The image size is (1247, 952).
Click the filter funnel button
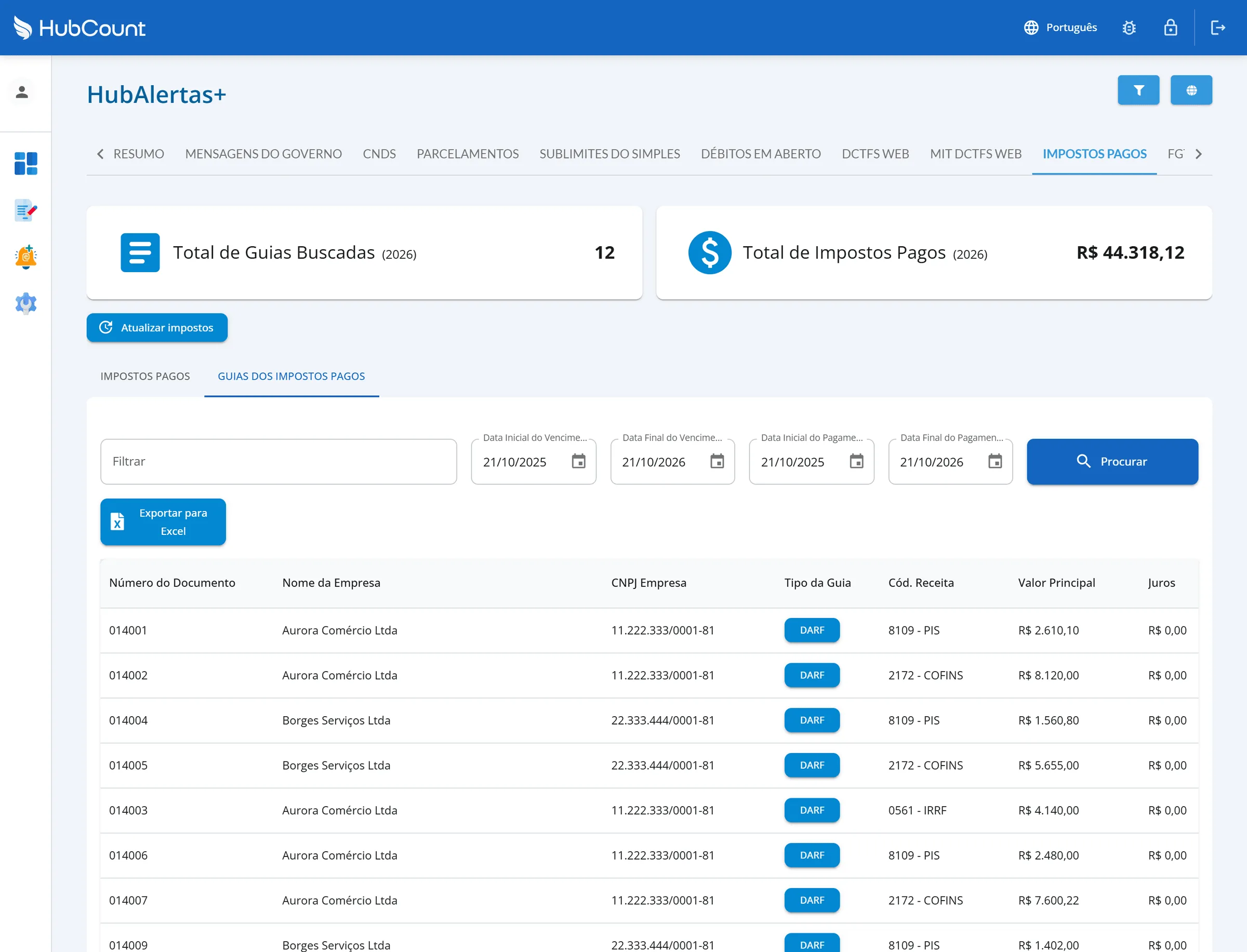[1138, 90]
